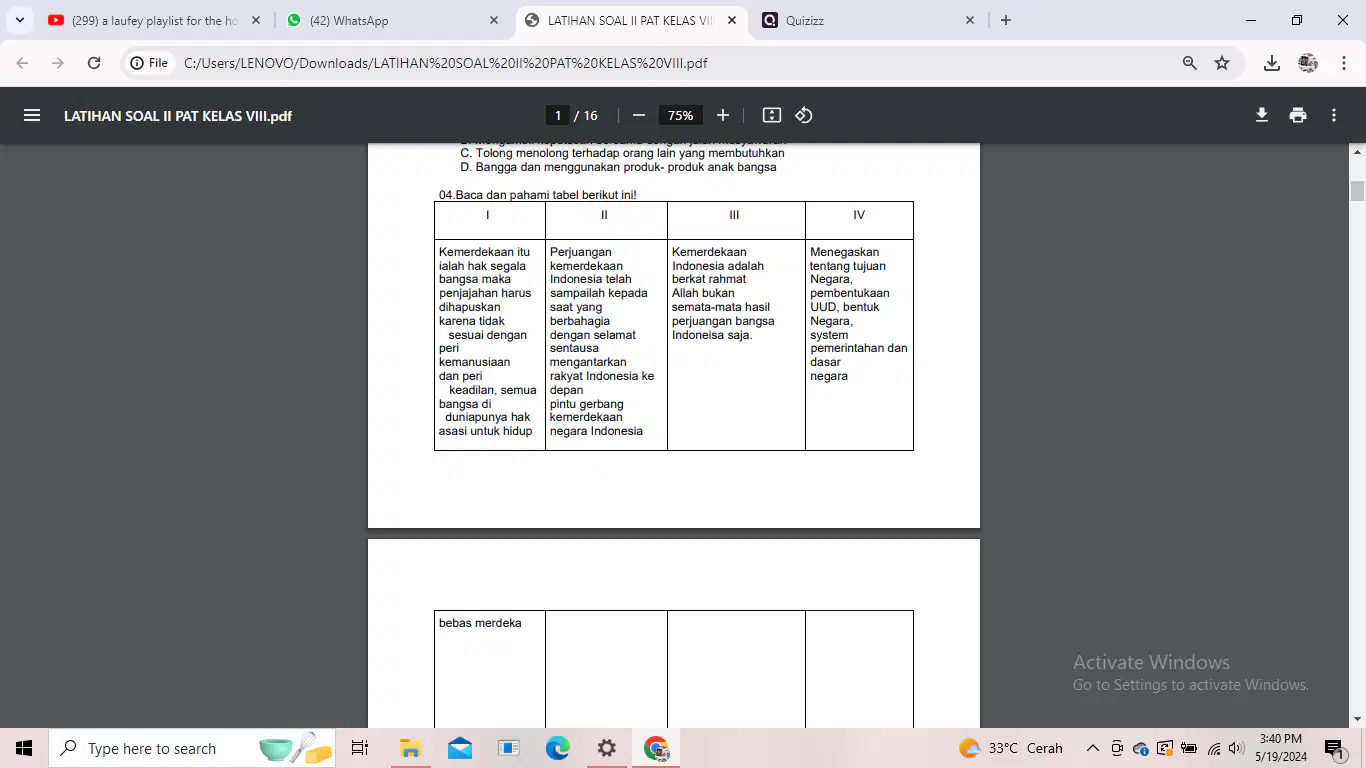The height and width of the screenshot is (768, 1366).
Task: Click the 75% zoom level field
Action: (x=681, y=115)
